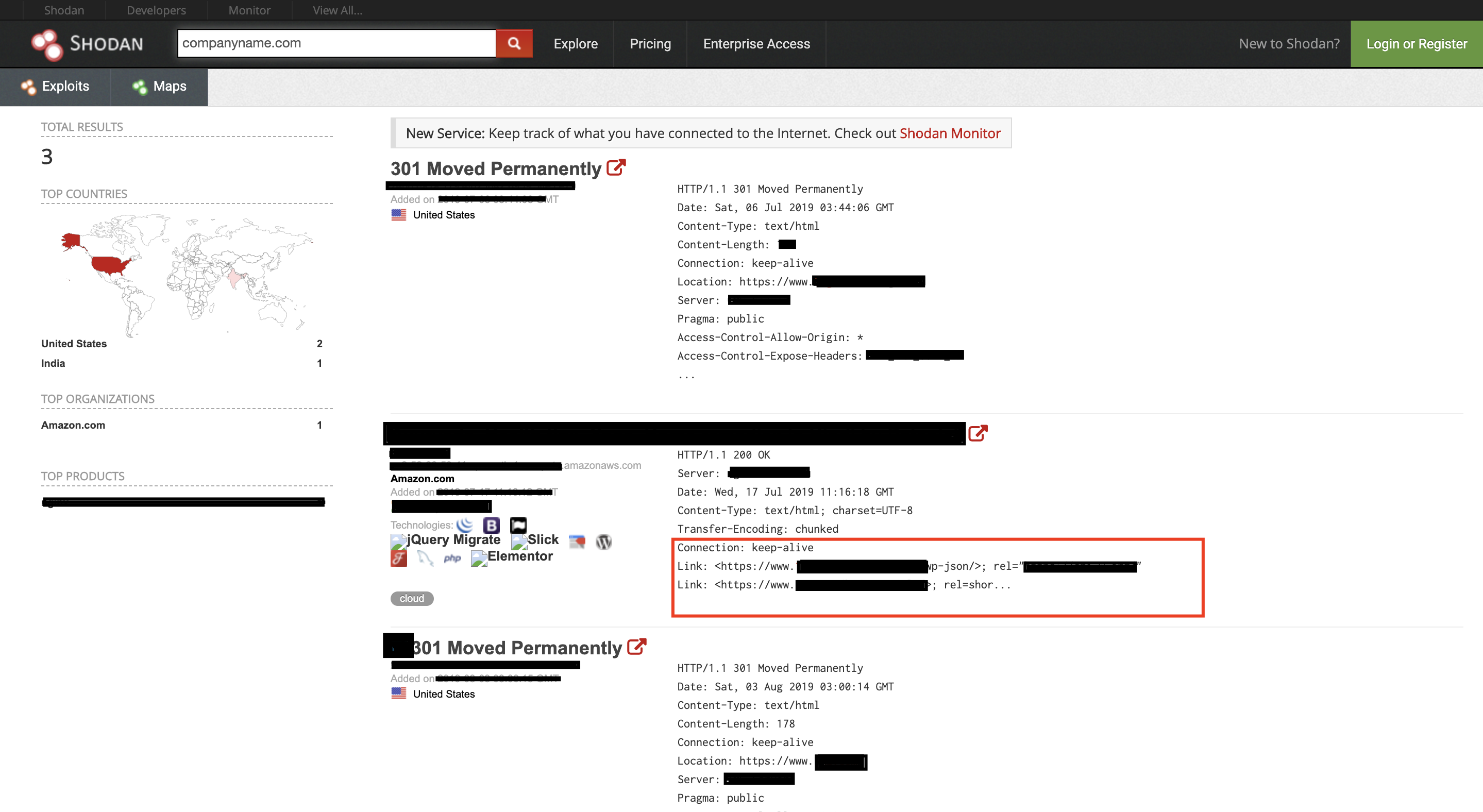Click United States label in first result
This screenshot has width=1483, height=812.
443,215
